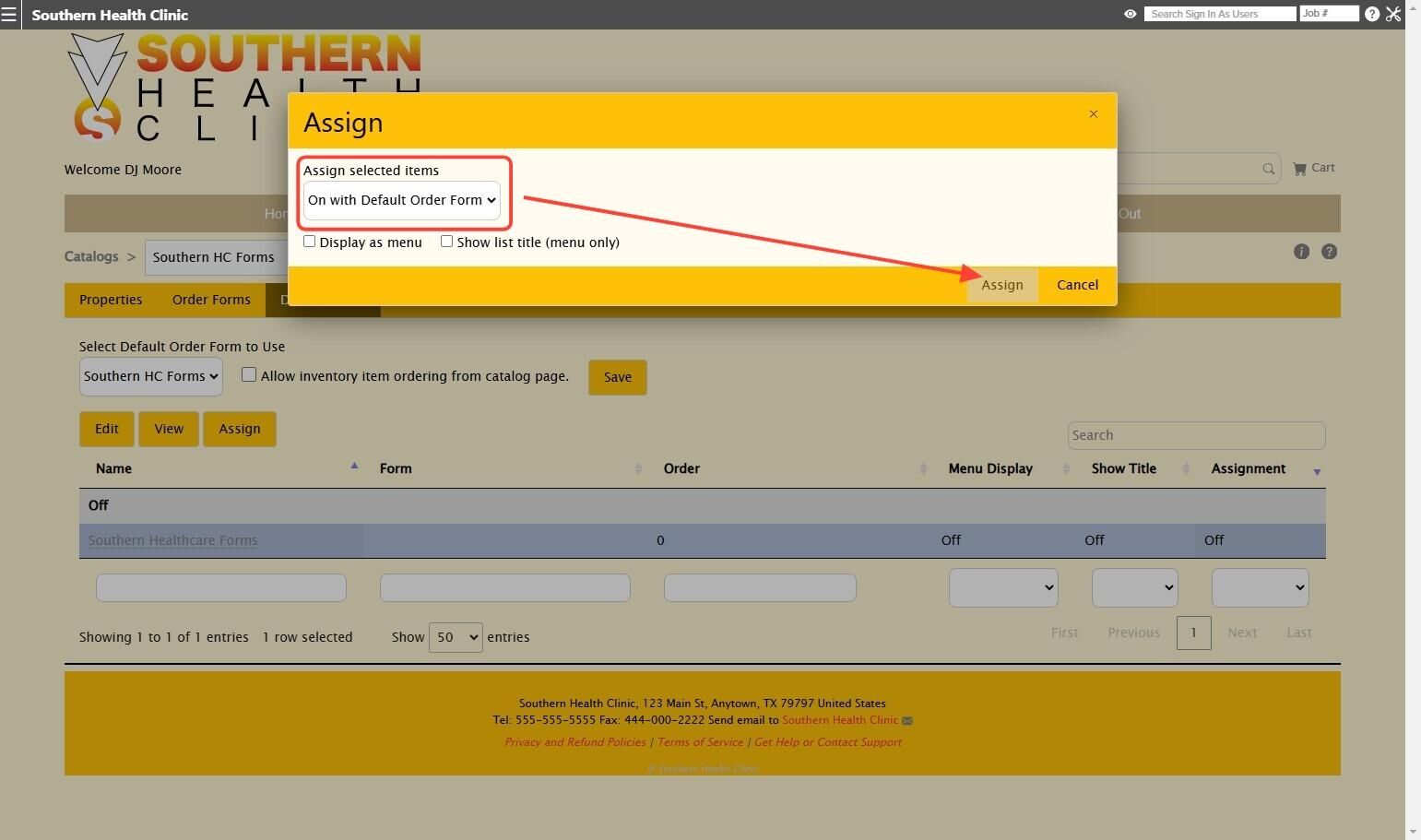1421x840 pixels.
Task: Click the shopping cart icon
Action: pyautogui.click(x=1299, y=169)
